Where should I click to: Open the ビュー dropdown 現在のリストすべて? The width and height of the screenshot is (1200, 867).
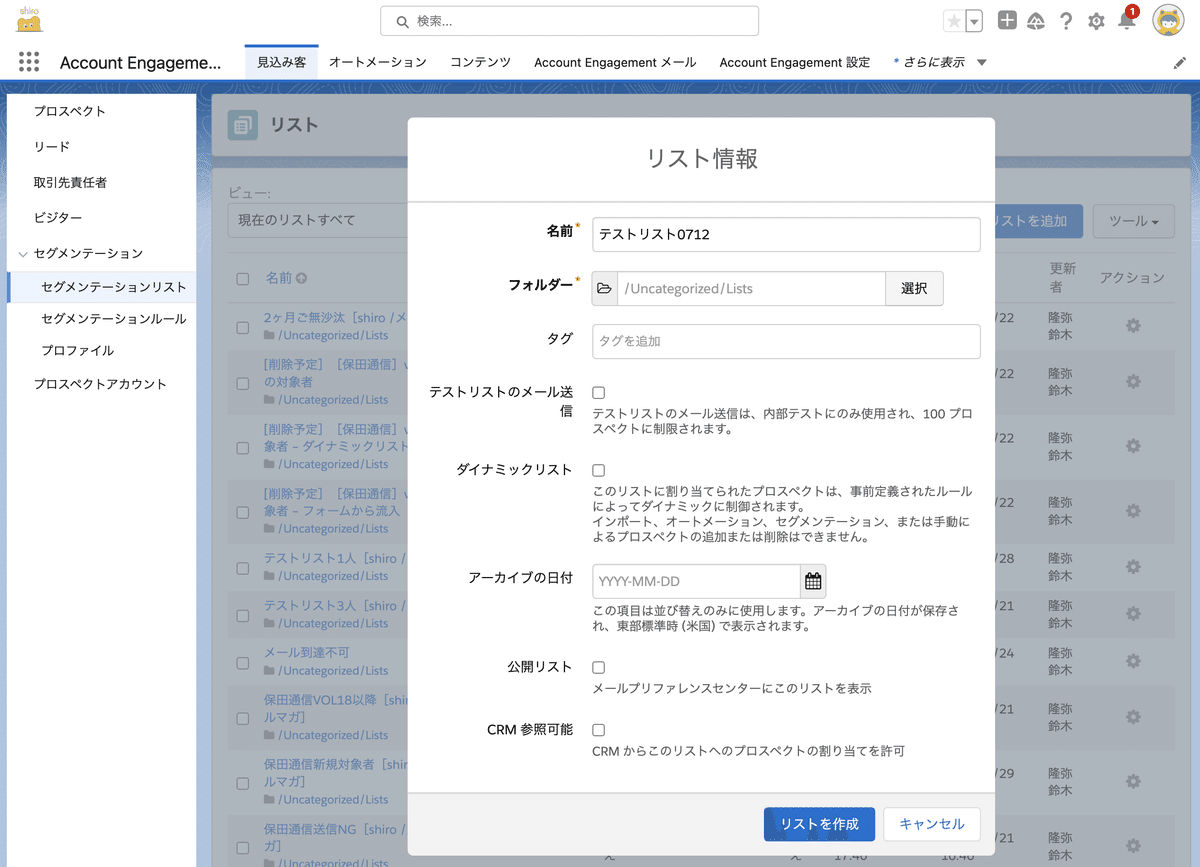click(x=318, y=220)
